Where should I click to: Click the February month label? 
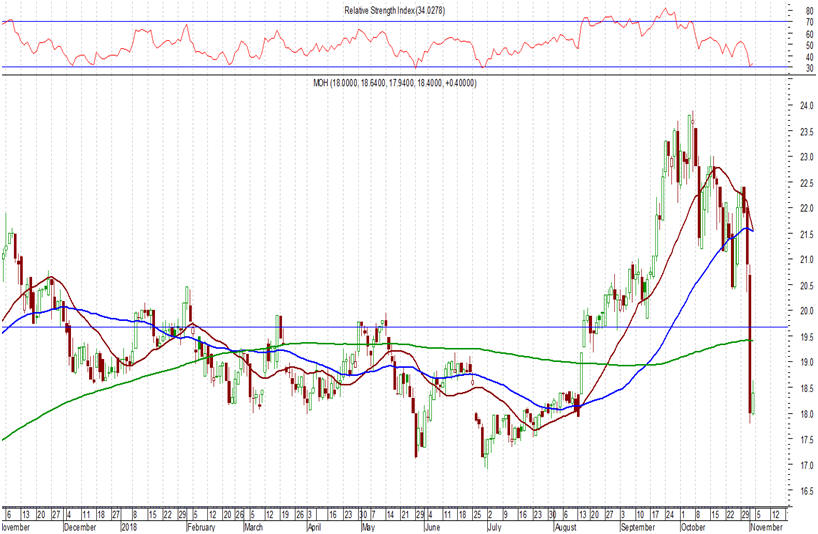[x=205, y=524]
